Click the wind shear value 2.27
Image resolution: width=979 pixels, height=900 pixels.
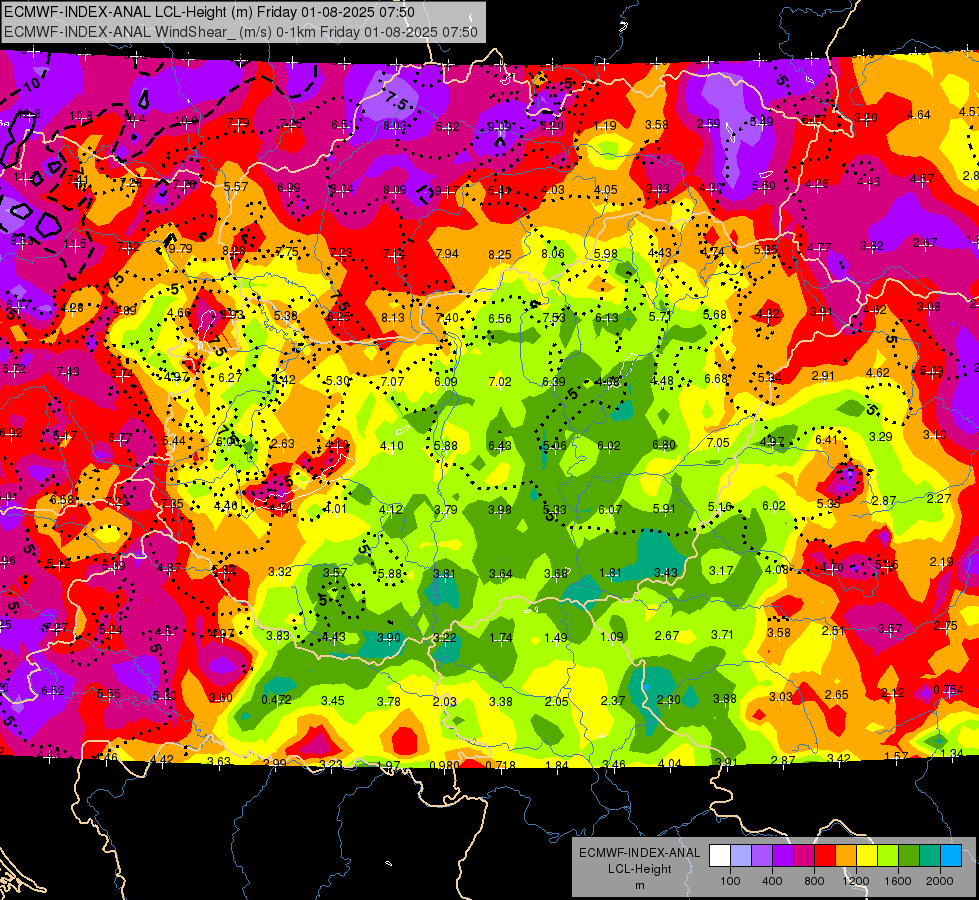(x=938, y=498)
